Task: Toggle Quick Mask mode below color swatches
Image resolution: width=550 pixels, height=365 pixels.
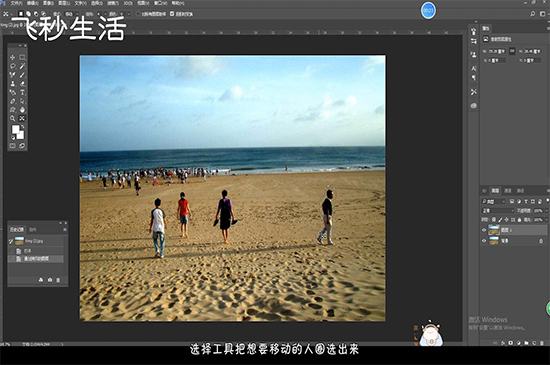Action: tap(13, 146)
